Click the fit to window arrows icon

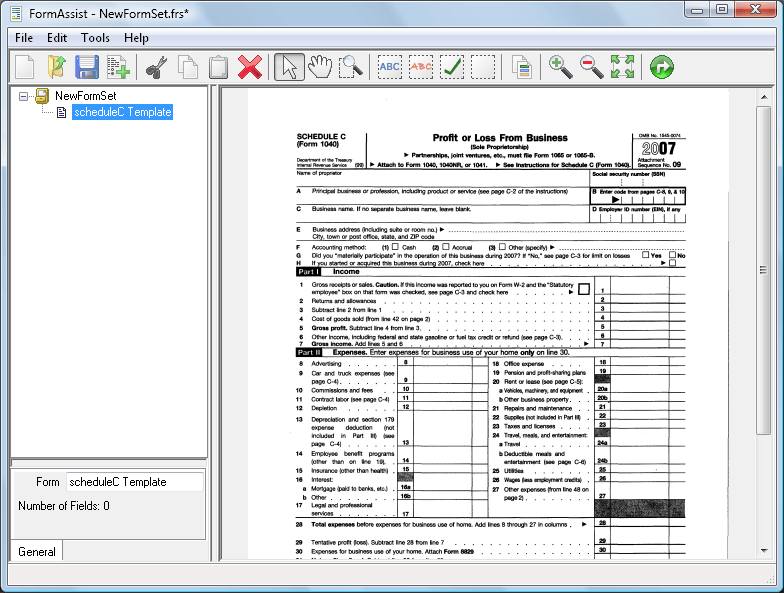(x=622, y=67)
